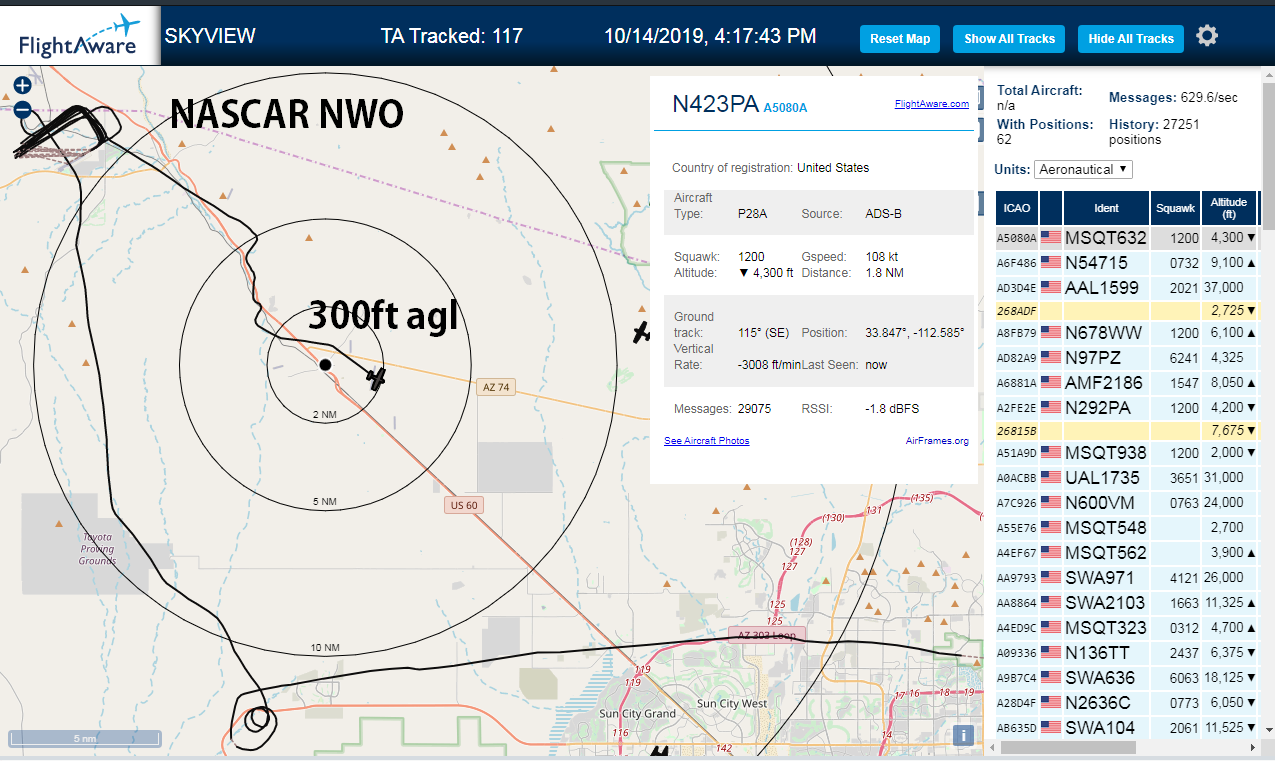The height and width of the screenshot is (761, 1275).
Task: Open the map info button
Action: click(963, 735)
